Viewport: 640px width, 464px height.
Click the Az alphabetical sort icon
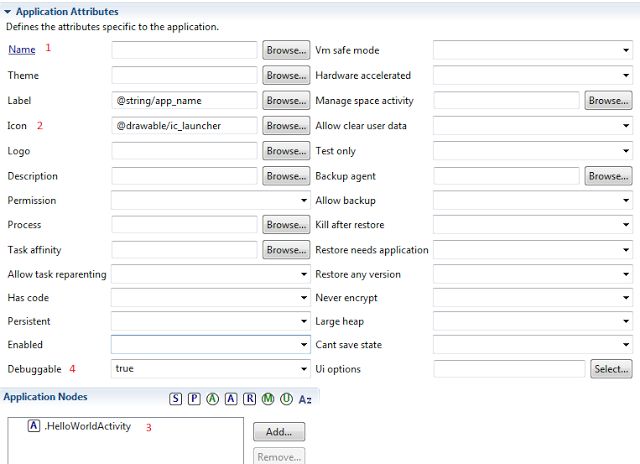pos(305,399)
